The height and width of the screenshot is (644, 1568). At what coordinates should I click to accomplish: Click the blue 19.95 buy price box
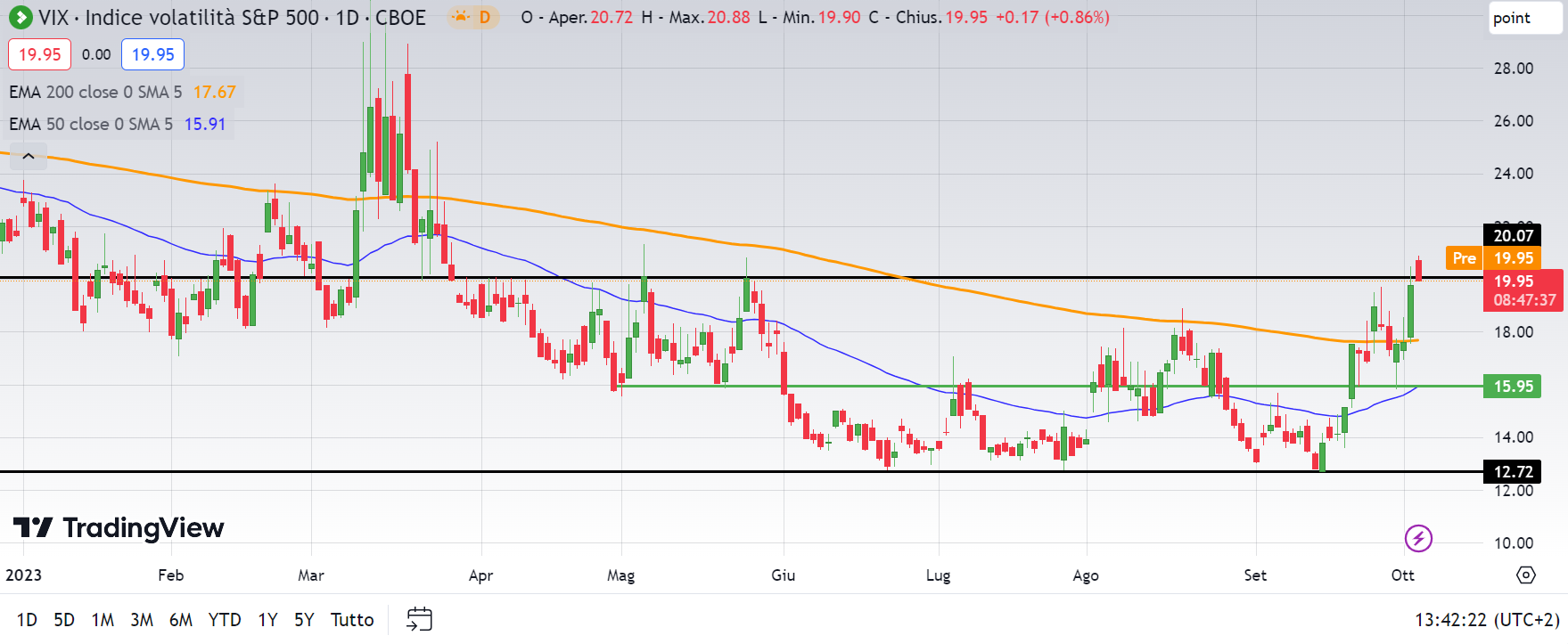153,54
